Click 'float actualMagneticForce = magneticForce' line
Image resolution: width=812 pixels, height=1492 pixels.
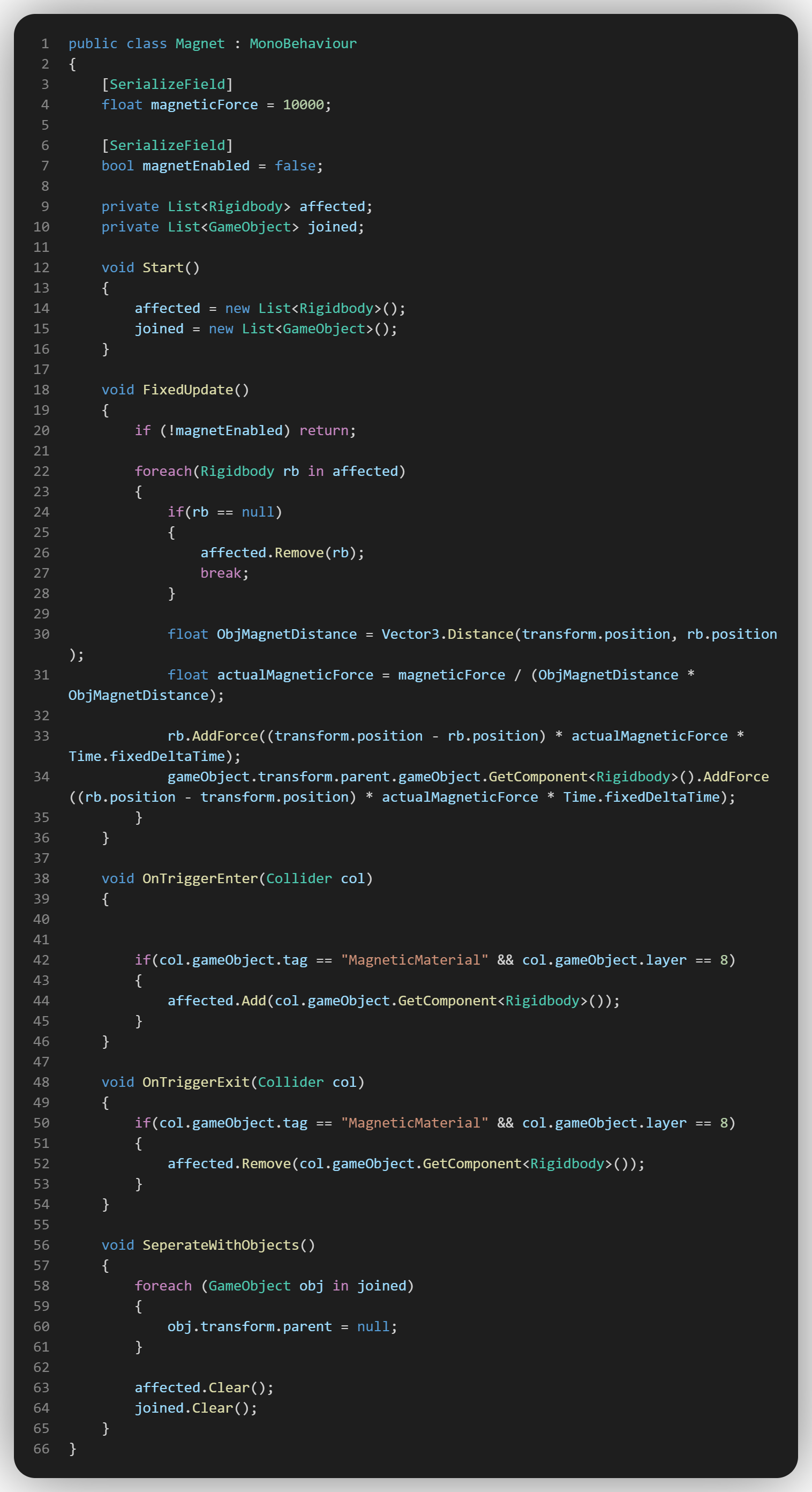tap(431, 675)
